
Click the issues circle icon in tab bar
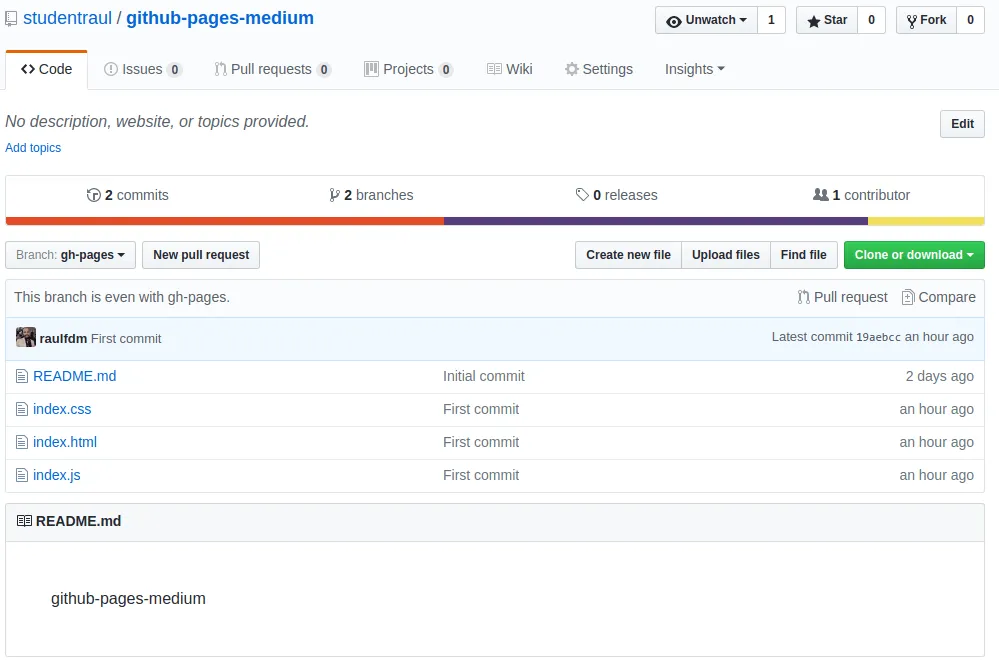(111, 69)
